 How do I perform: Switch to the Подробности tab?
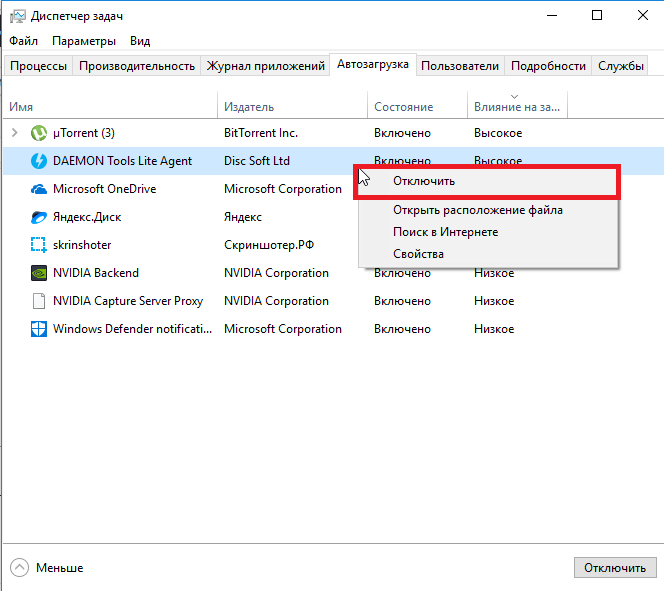[548, 66]
